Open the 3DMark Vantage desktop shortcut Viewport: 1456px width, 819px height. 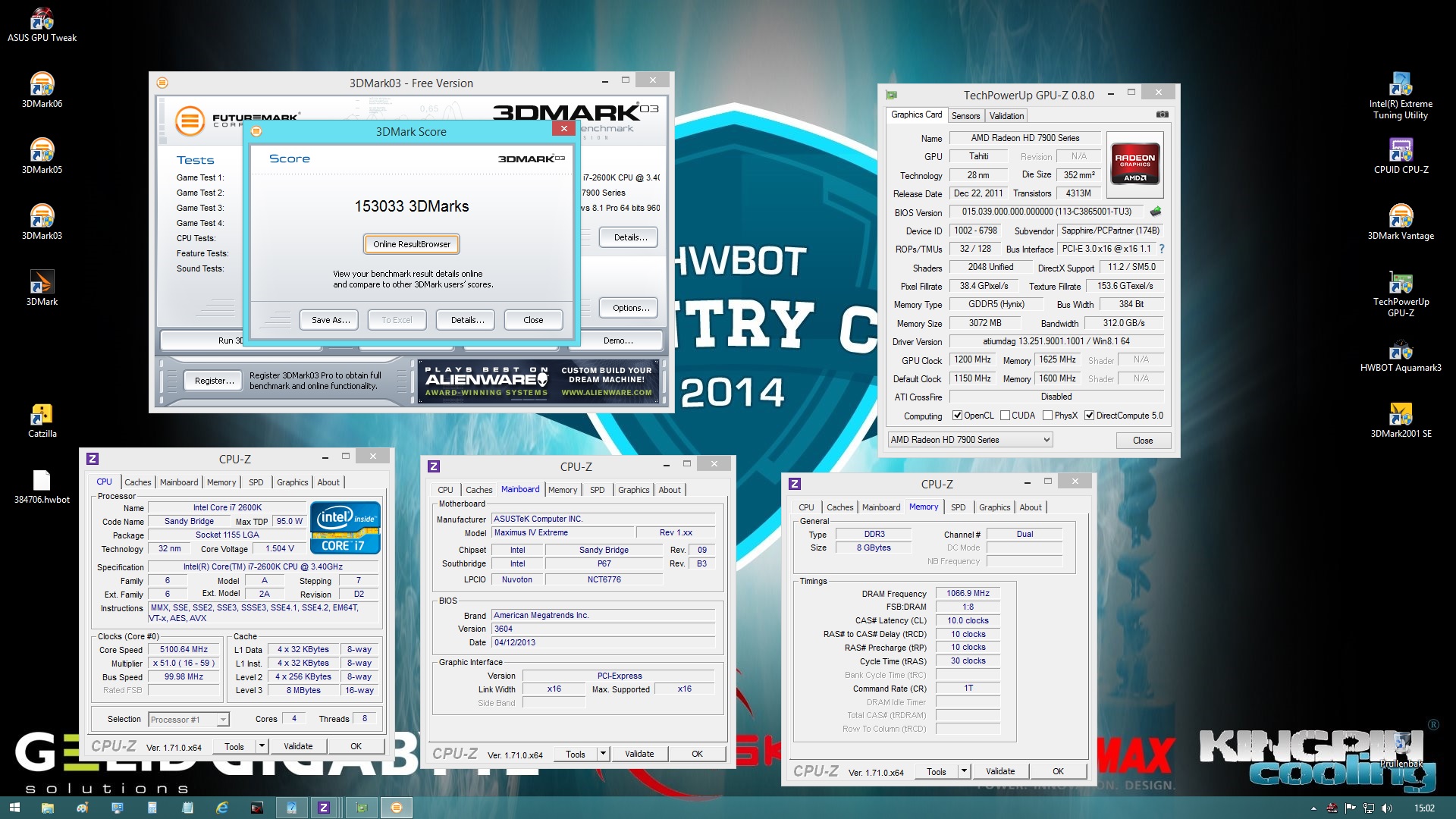coord(1401,223)
